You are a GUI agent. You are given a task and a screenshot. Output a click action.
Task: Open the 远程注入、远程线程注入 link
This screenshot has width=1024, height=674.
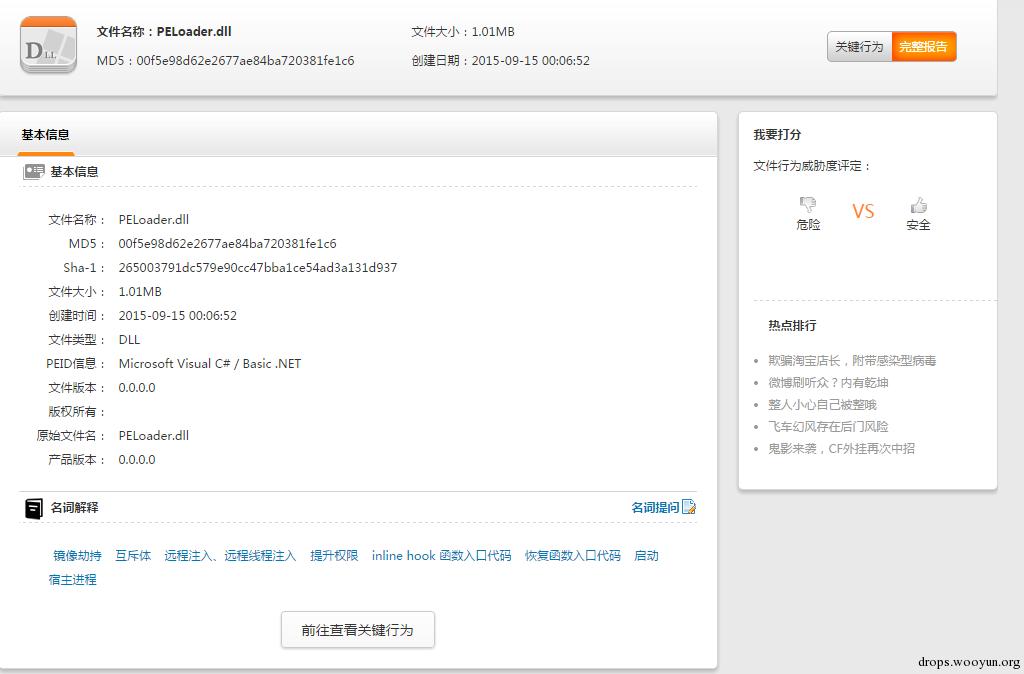coord(230,556)
